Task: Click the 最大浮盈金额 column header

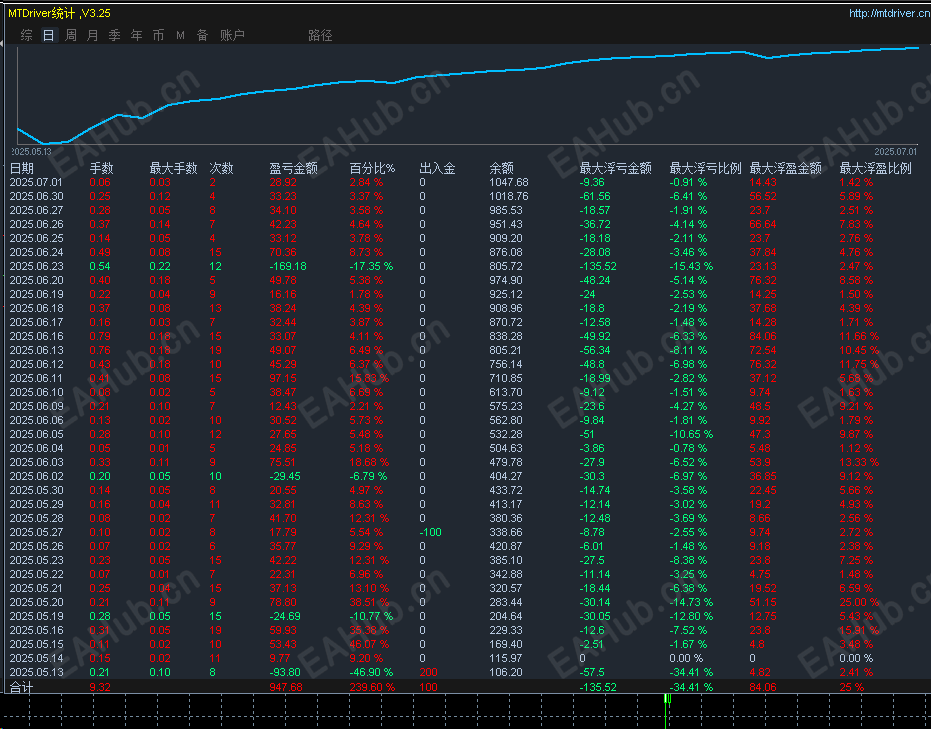Action: click(x=786, y=169)
